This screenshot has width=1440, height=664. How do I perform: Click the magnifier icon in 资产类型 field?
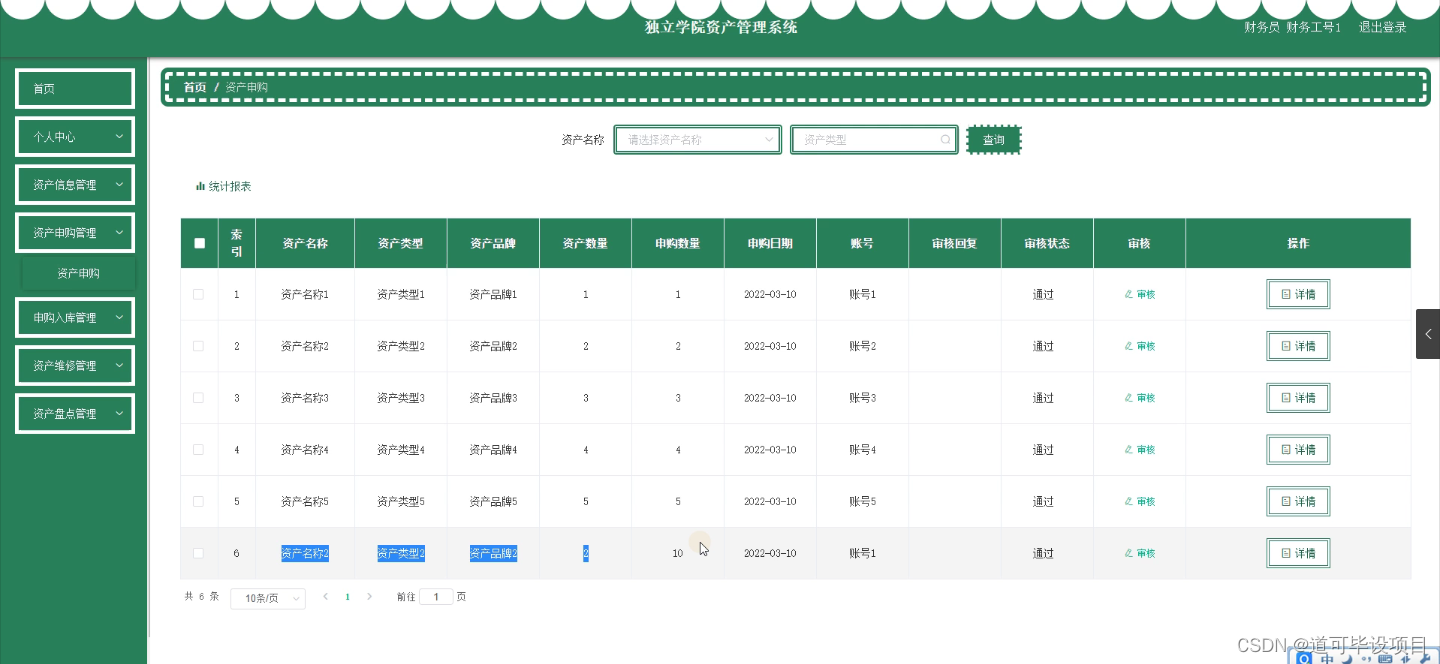coord(945,139)
